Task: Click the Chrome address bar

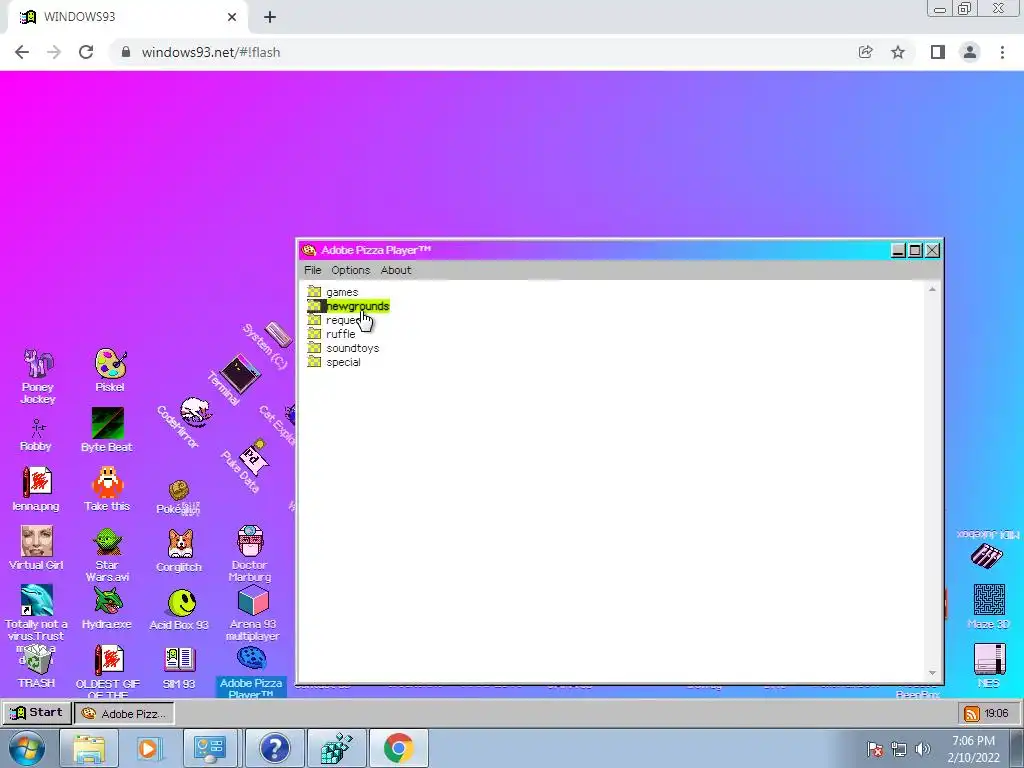Action: coord(482,52)
